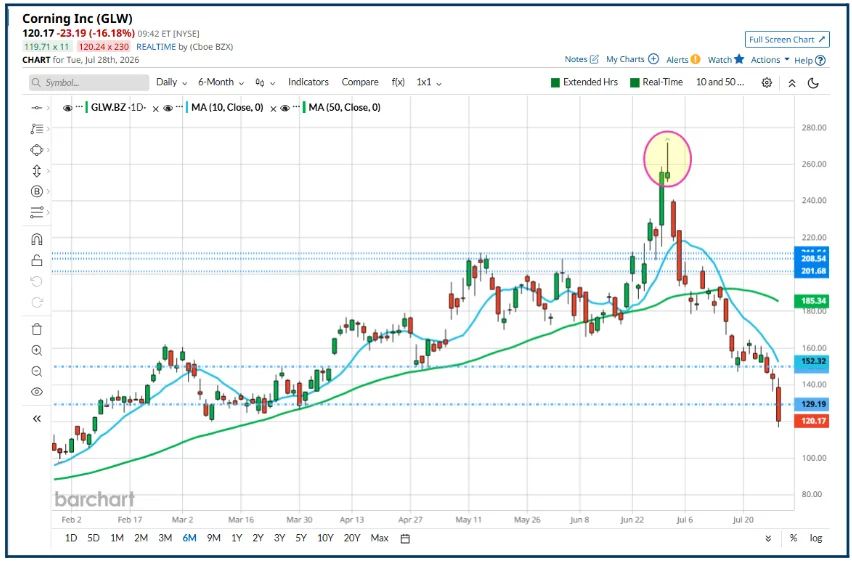Click the 129.19 price line label
The image size is (852, 561).
tap(811, 404)
